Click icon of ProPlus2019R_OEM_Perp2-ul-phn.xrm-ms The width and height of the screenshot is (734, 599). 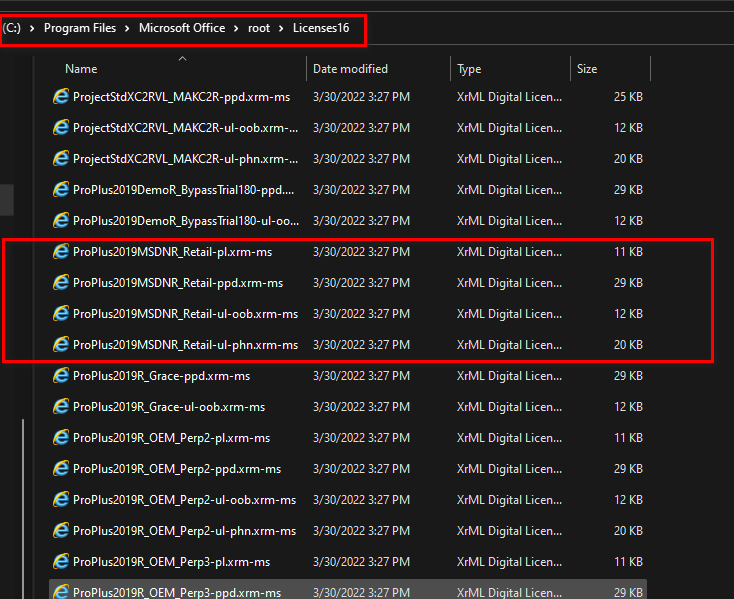tap(61, 531)
